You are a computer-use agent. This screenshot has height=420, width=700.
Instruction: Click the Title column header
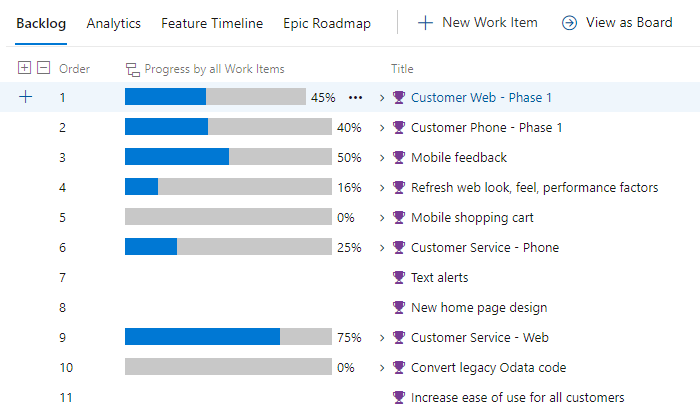pyautogui.click(x=402, y=69)
